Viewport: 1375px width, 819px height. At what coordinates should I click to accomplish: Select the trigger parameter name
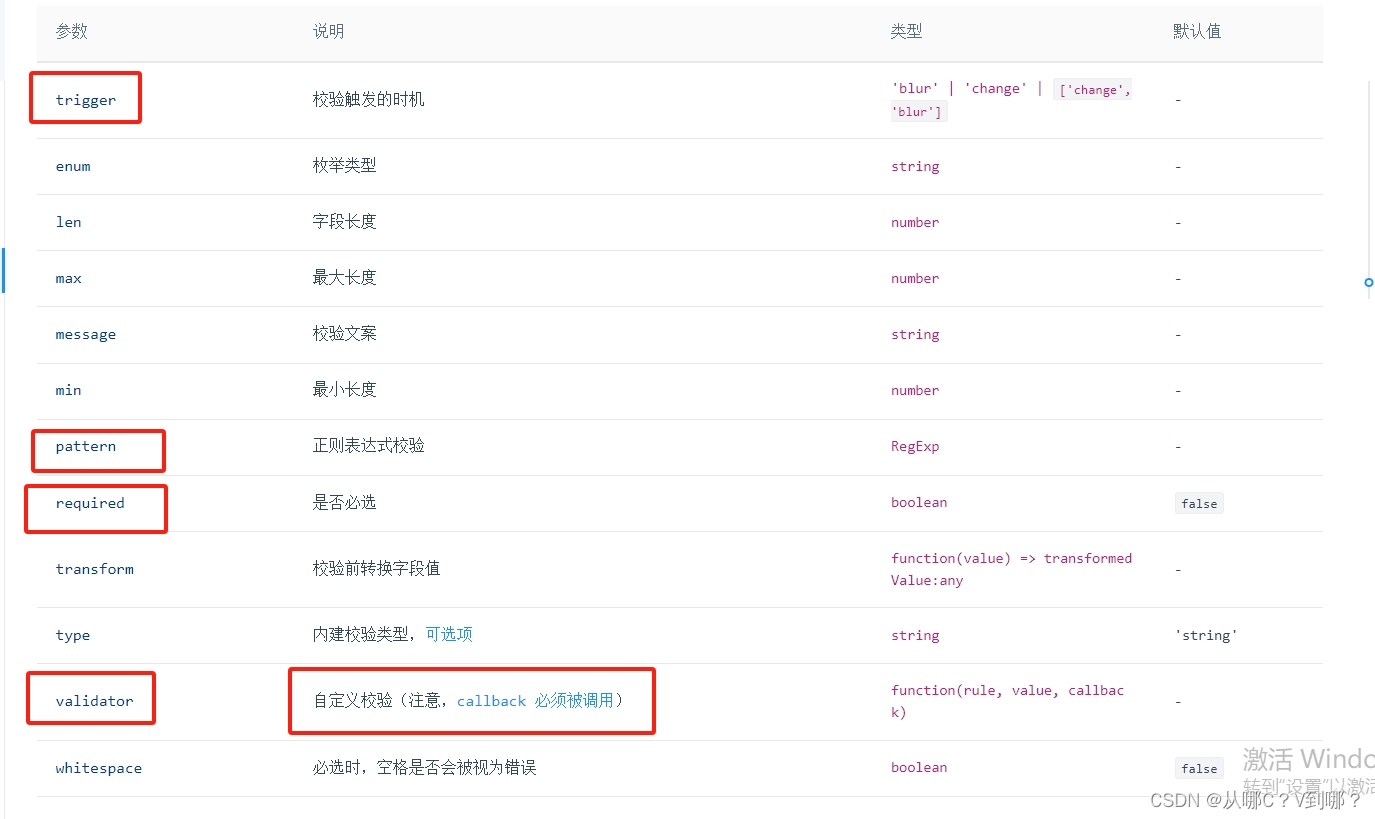click(x=84, y=97)
